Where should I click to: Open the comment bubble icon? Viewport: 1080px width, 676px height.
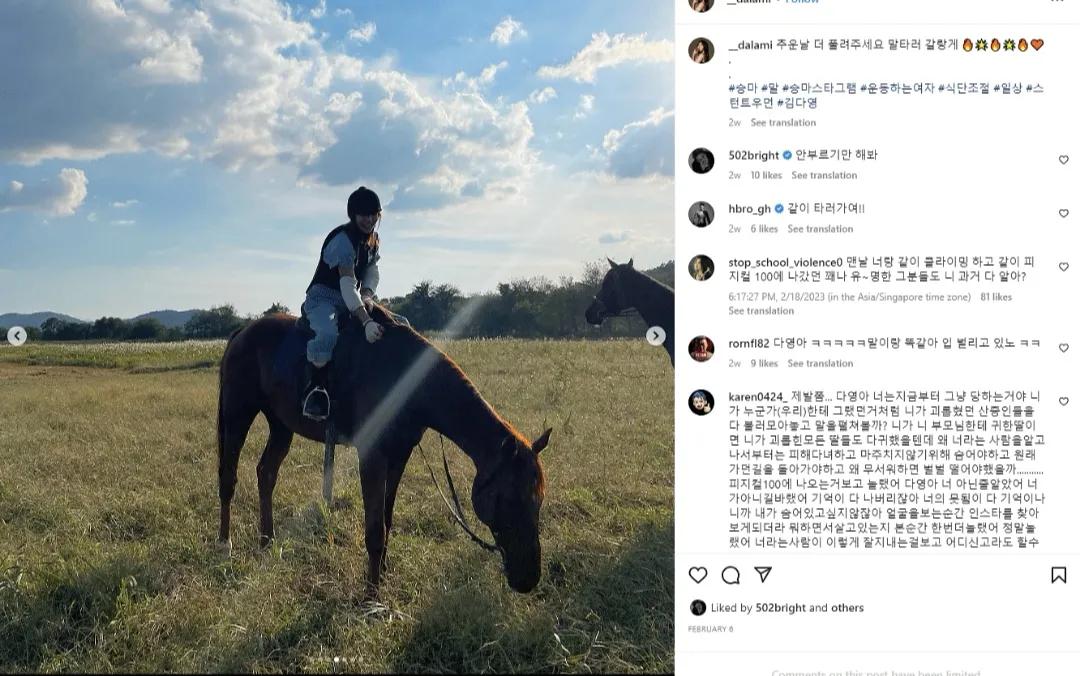point(730,575)
